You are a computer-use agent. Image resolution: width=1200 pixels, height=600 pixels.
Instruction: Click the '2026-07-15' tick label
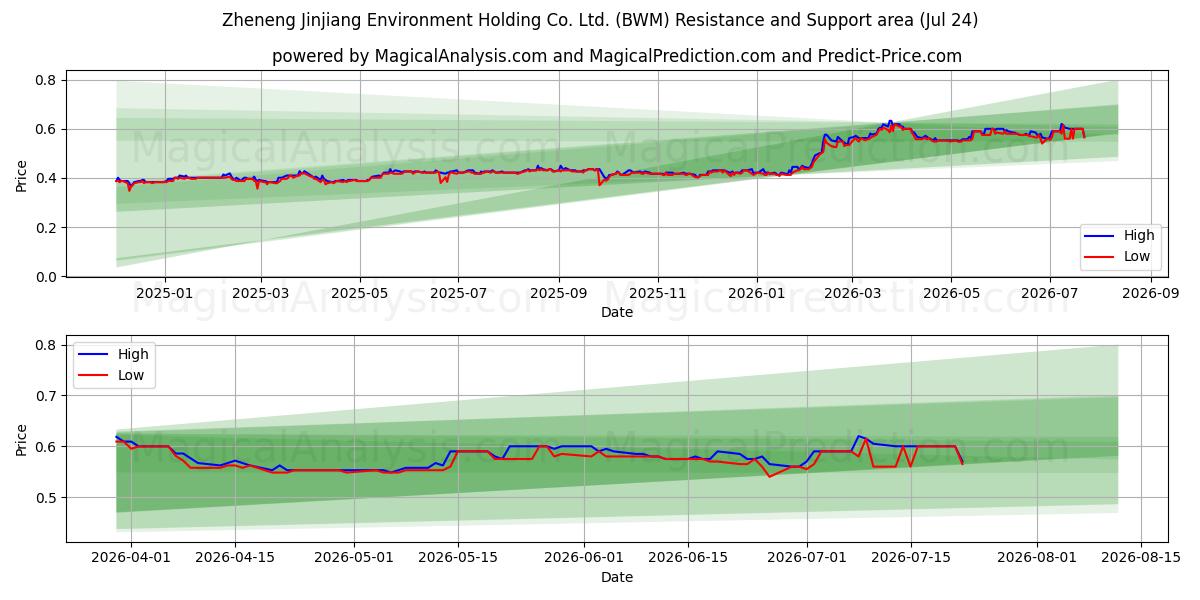910,558
